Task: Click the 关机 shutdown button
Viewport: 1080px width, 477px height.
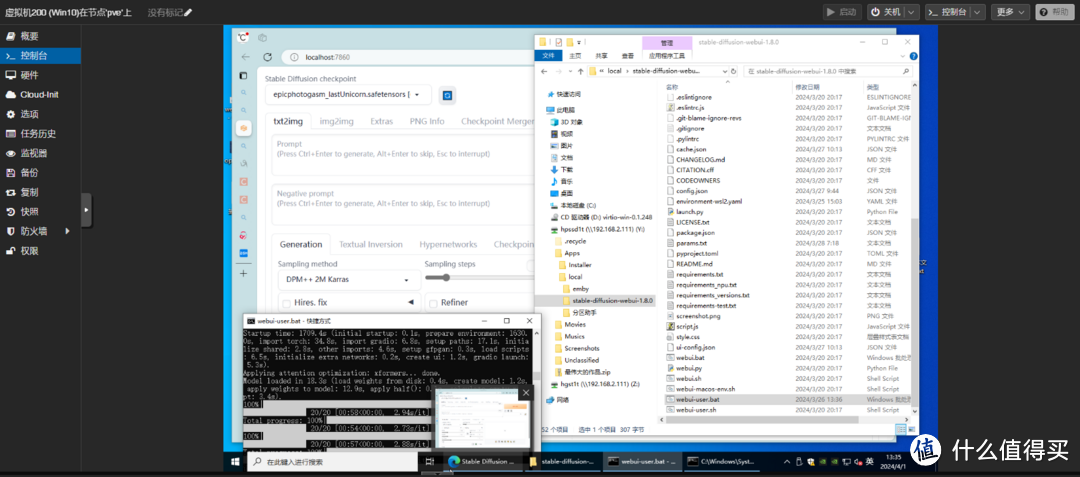Action: pos(885,12)
